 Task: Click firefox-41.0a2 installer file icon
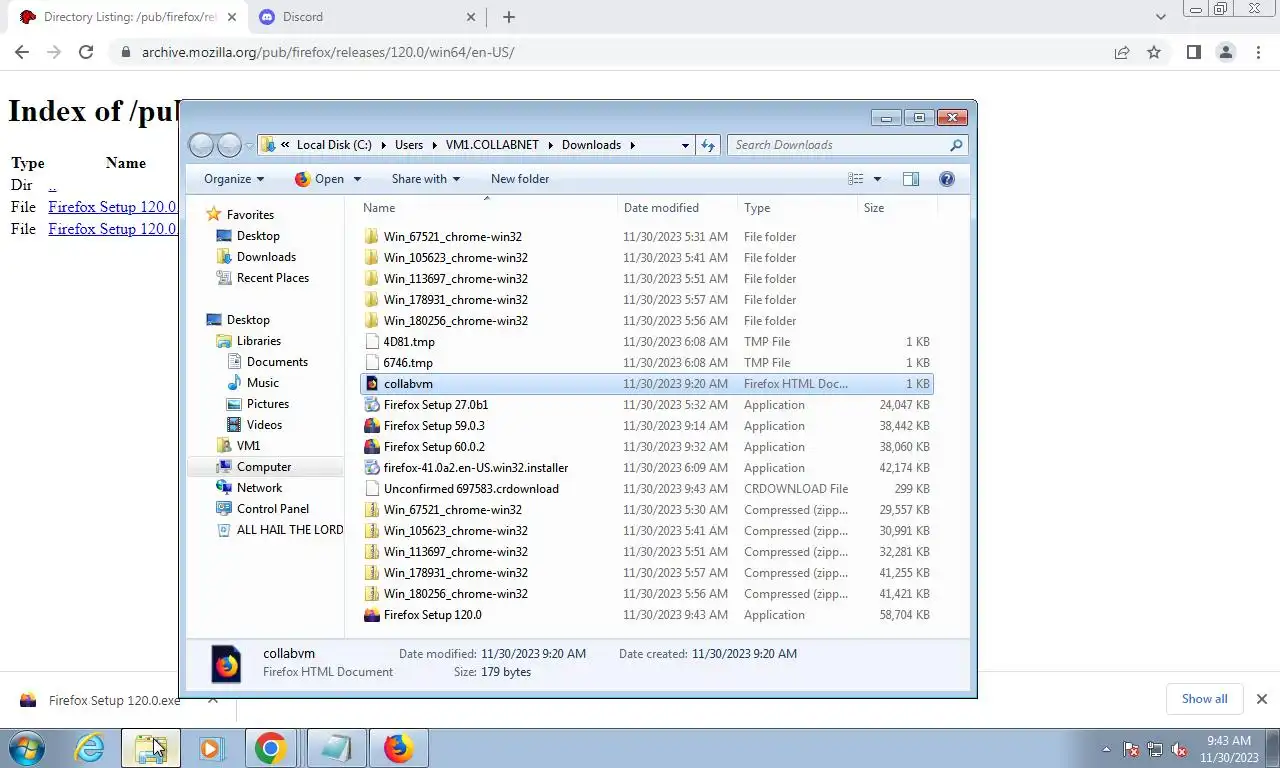tap(372, 468)
